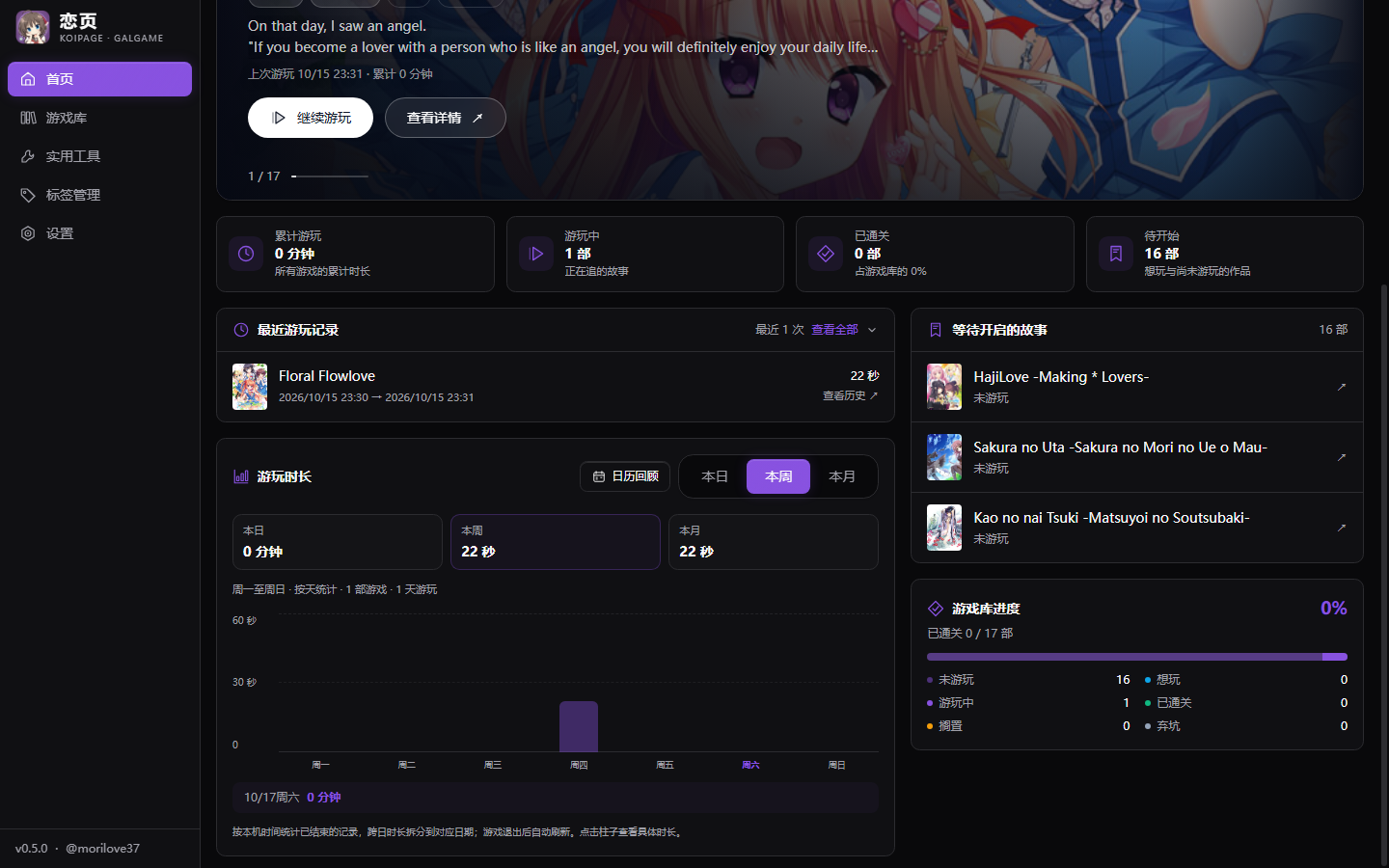Viewport: 1389px width, 868px height.
Task: Click the bar chart icon beside 游玩时长
Action: [241, 476]
